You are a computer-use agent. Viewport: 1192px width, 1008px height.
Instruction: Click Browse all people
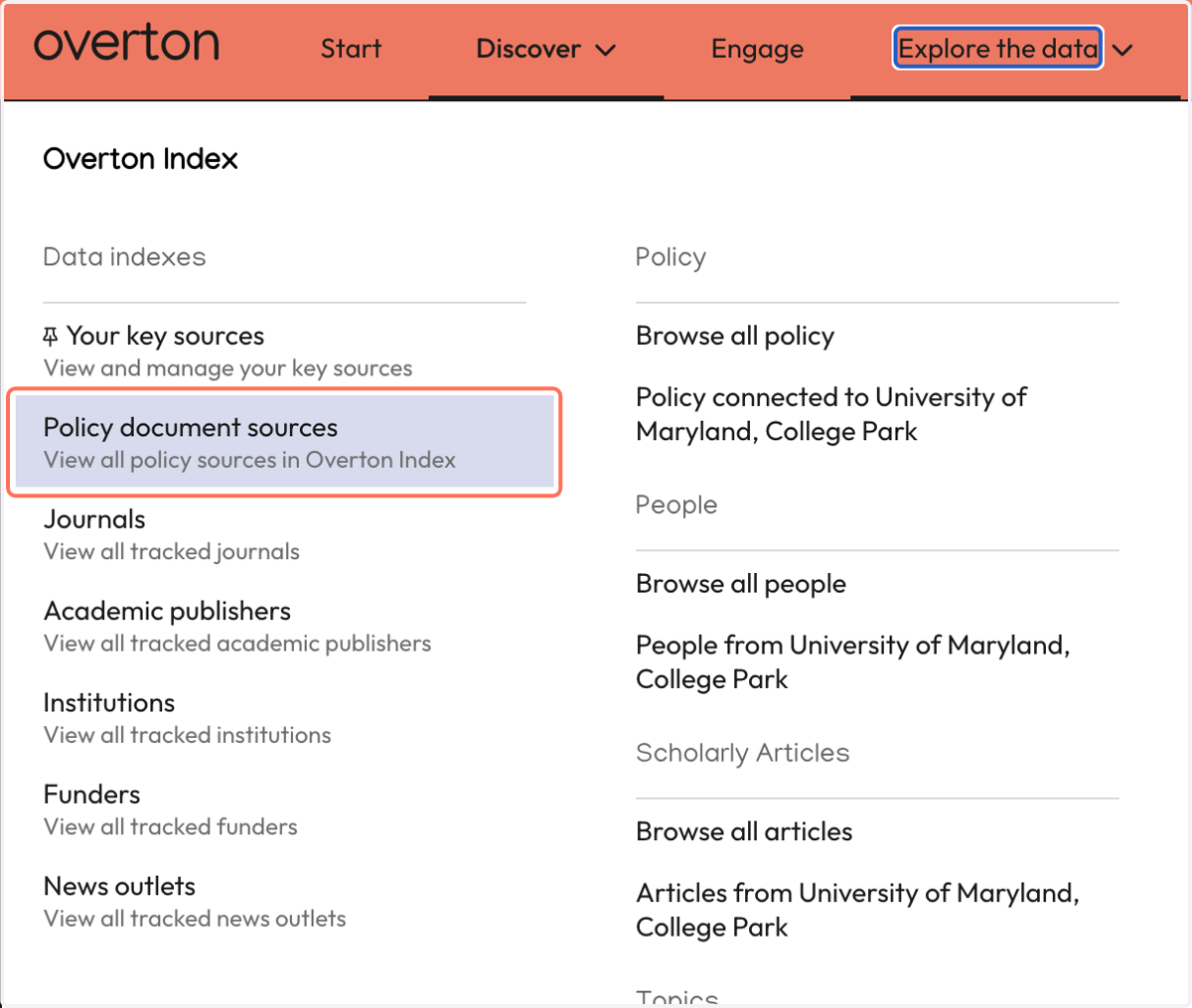(x=741, y=584)
